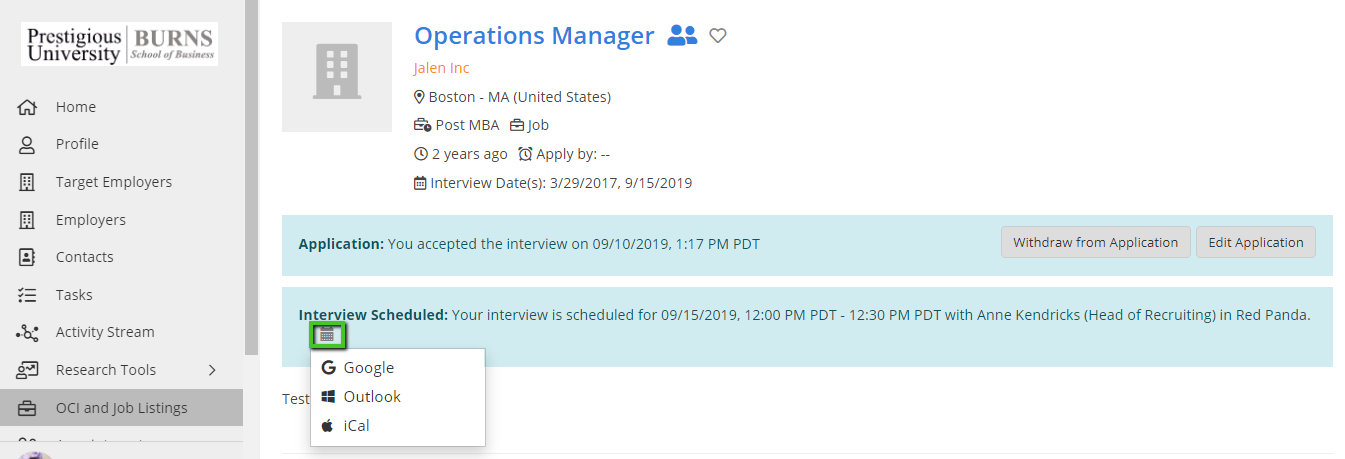This screenshot has width=1345, height=459.
Task: Click the Home icon in the sidebar
Action: [x=27, y=107]
